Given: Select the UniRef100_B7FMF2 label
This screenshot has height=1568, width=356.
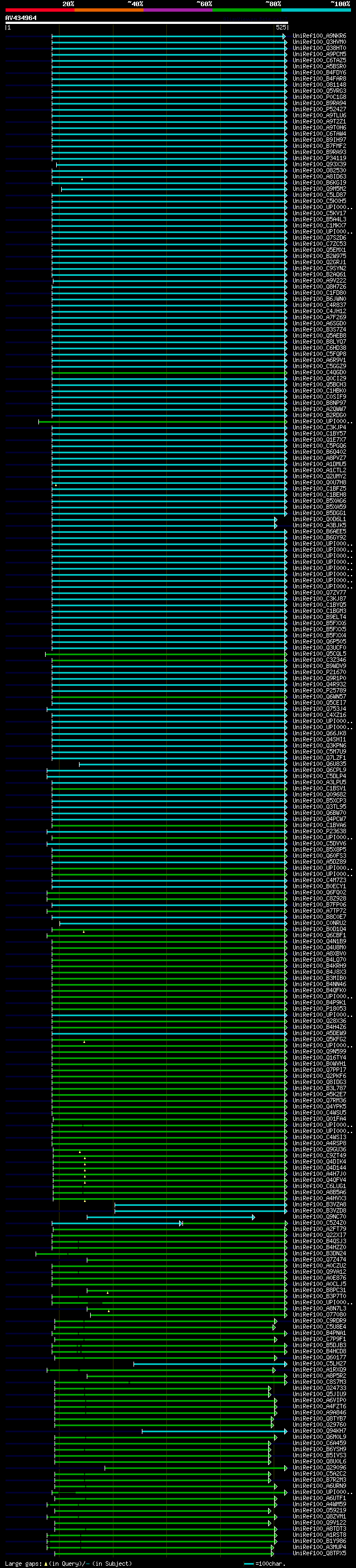Looking at the screenshot, I should pyautogui.click(x=319, y=146).
